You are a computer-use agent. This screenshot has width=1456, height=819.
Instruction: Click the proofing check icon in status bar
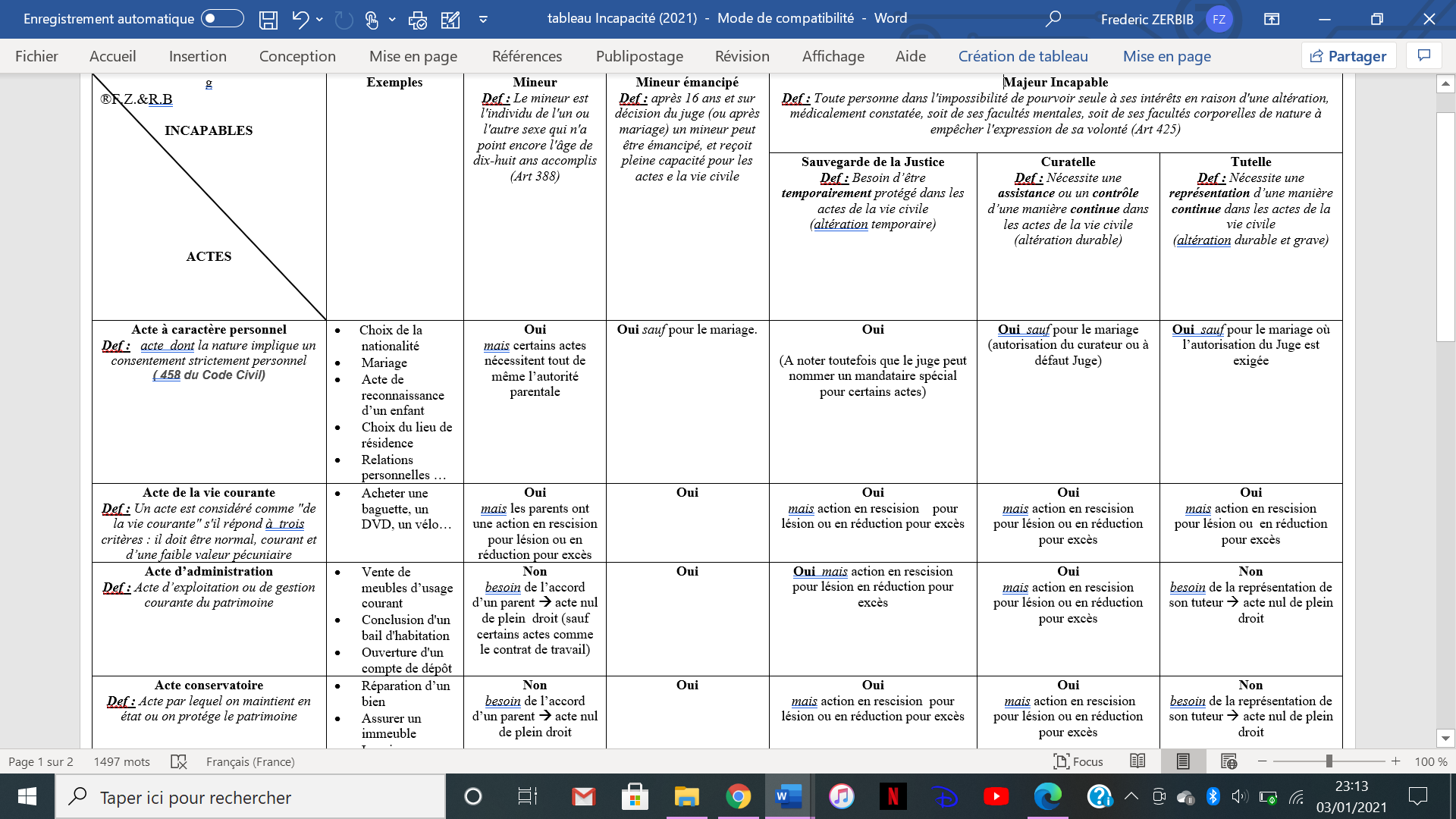tap(178, 761)
